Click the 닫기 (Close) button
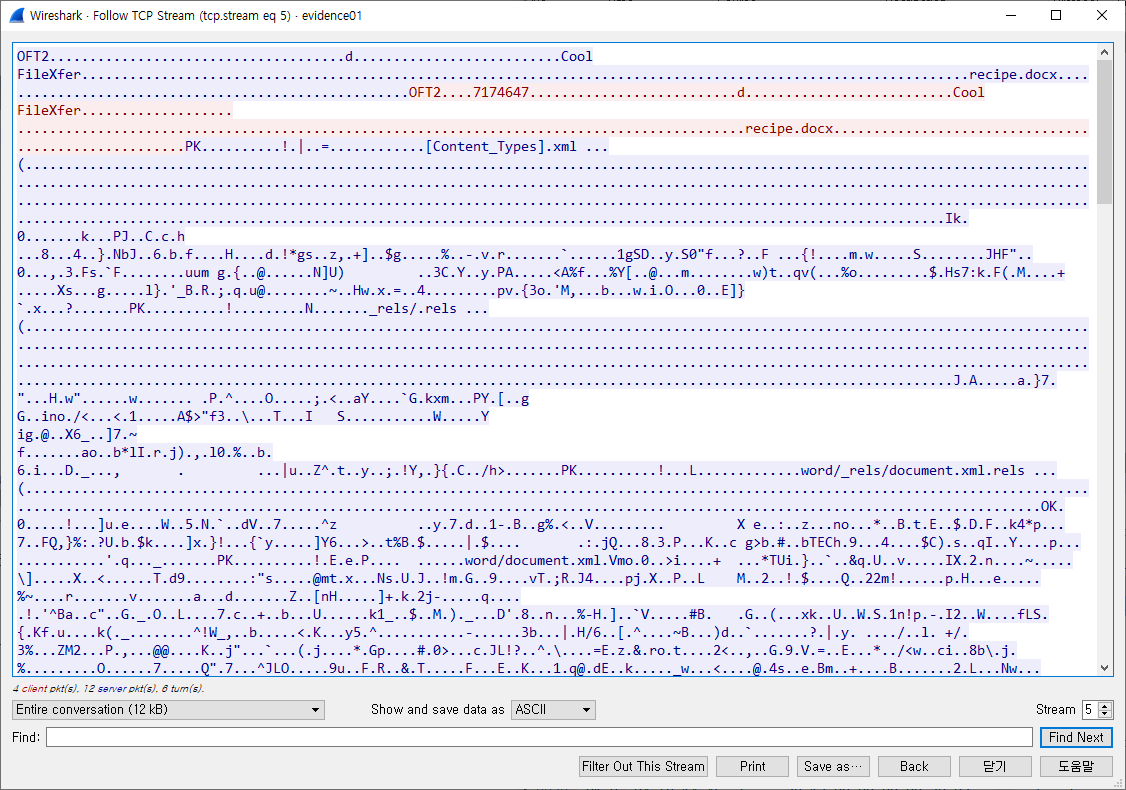Screen dimensions: 1126x790 point(995,766)
